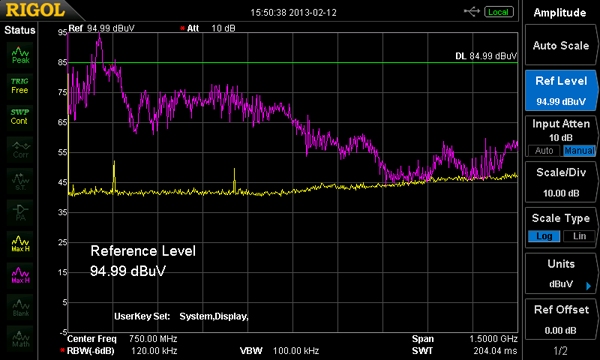Expand the Units dBuV submenu arrow
Image resolution: width=600 pixels, height=360 pixels.
(589, 285)
